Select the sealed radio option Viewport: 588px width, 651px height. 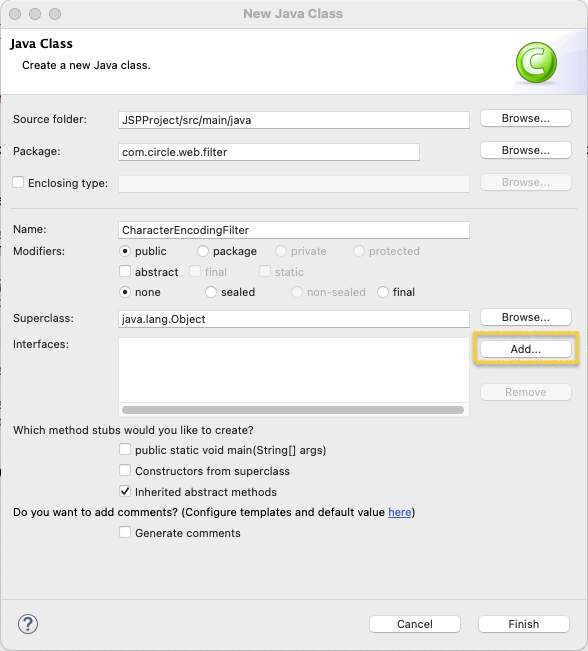[x=211, y=292]
